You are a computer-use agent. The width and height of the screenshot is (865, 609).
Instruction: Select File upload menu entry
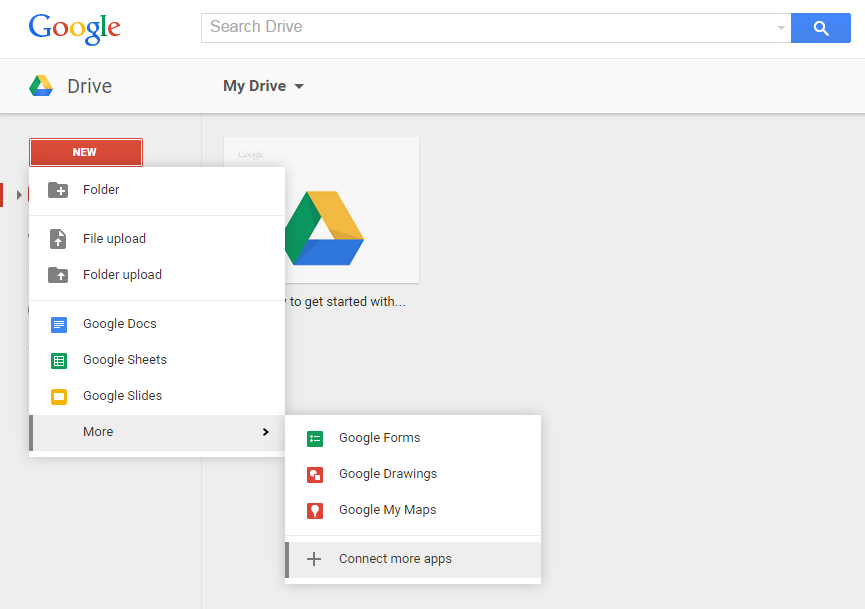click(x=157, y=239)
